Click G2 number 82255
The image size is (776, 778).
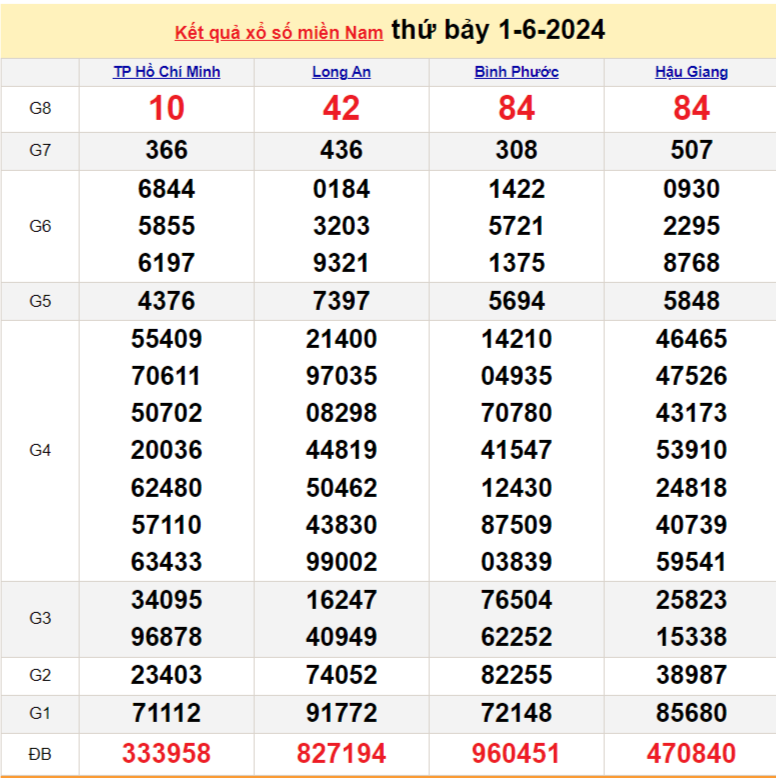517,675
